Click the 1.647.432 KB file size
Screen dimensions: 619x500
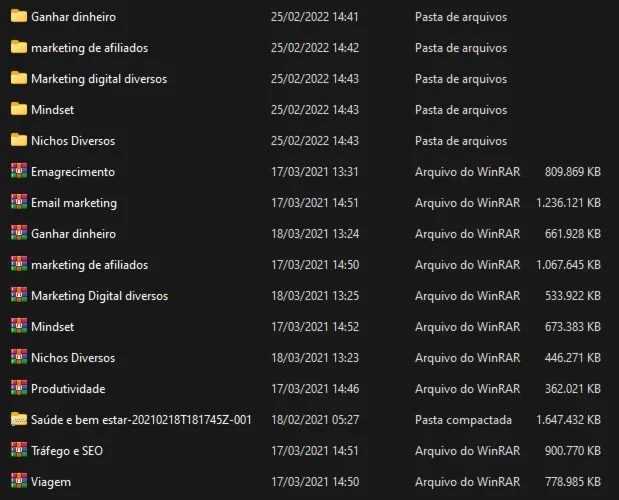click(x=568, y=419)
